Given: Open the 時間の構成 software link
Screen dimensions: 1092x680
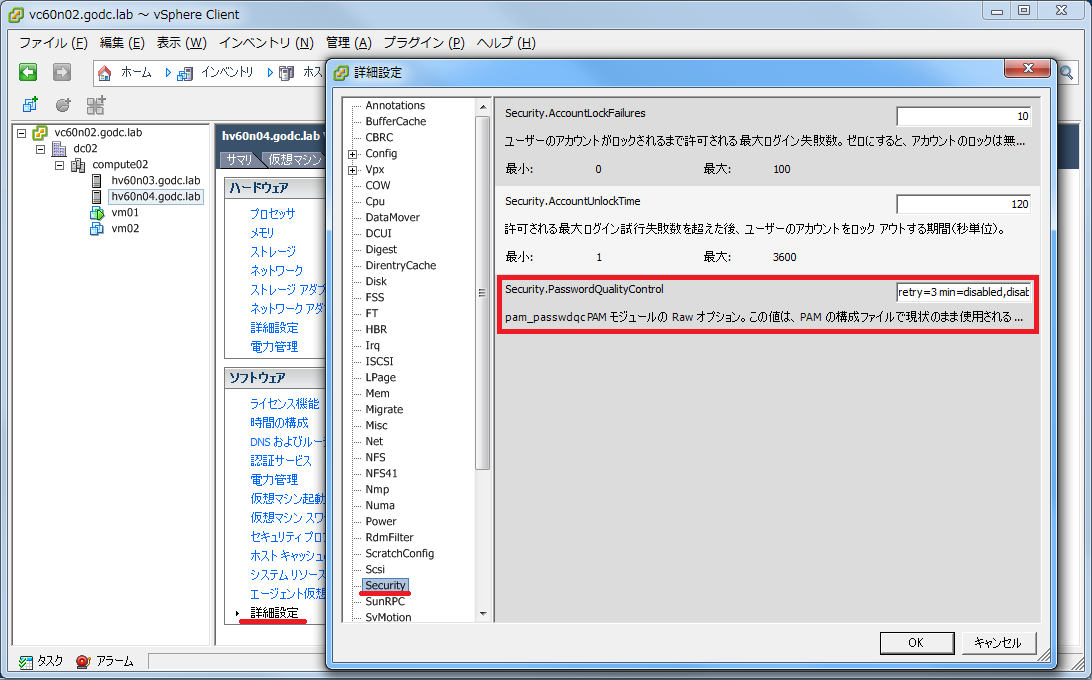Looking at the screenshot, I should (x=279, y=422).
